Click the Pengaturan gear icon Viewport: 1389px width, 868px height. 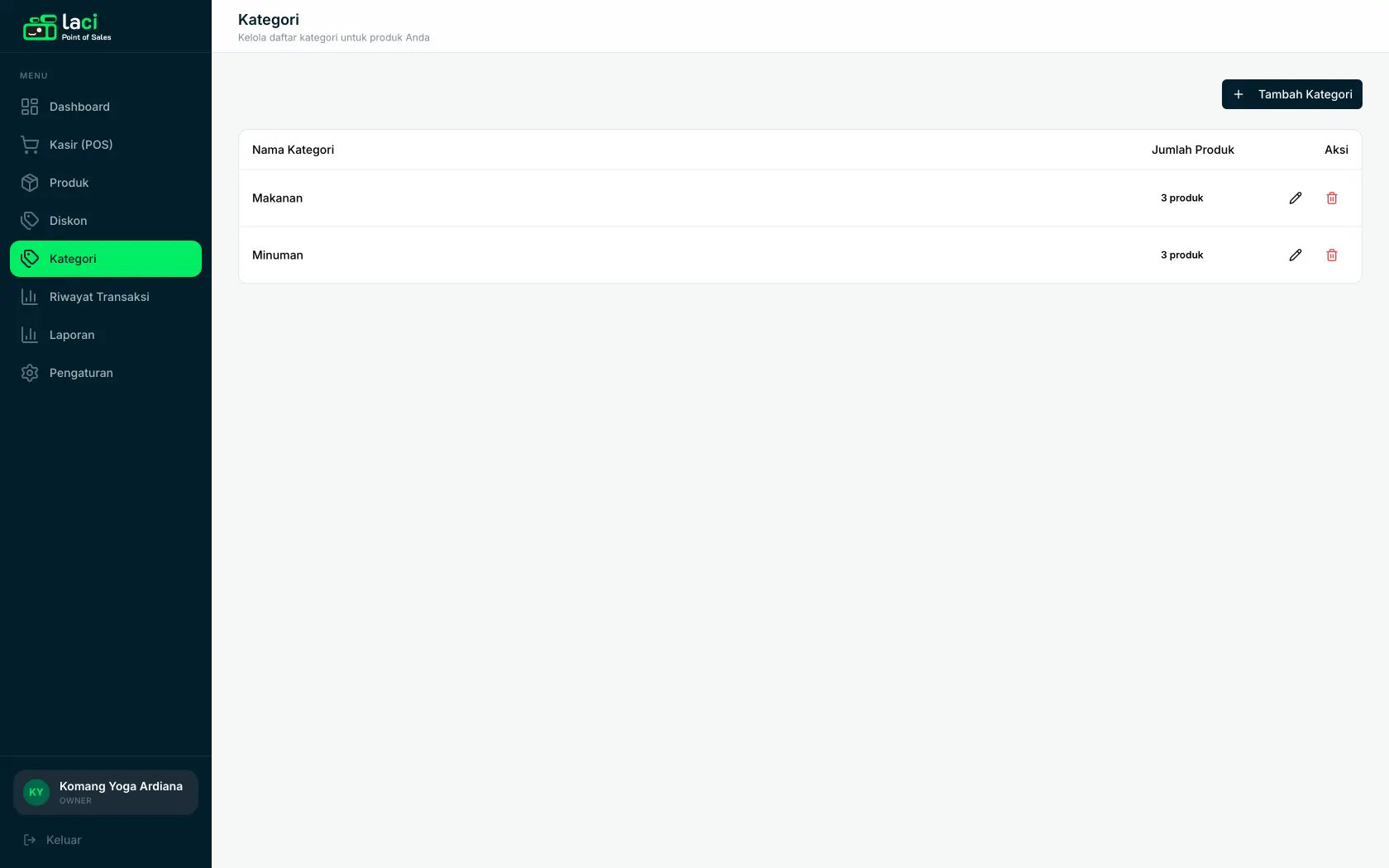(x=30, y=373)
